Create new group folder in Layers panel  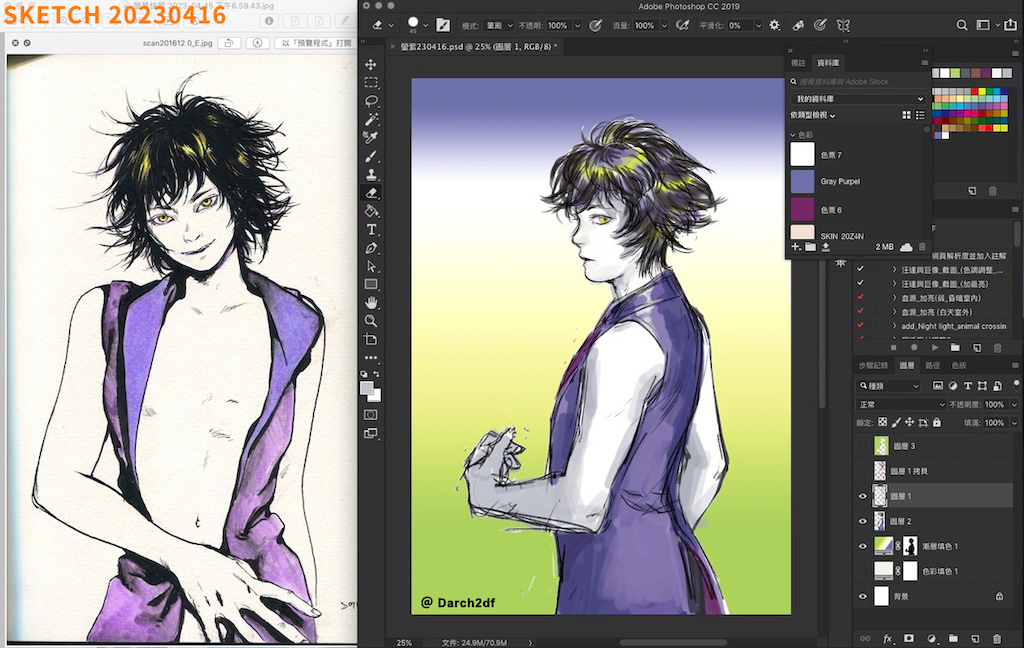click(x=953, y=638)
